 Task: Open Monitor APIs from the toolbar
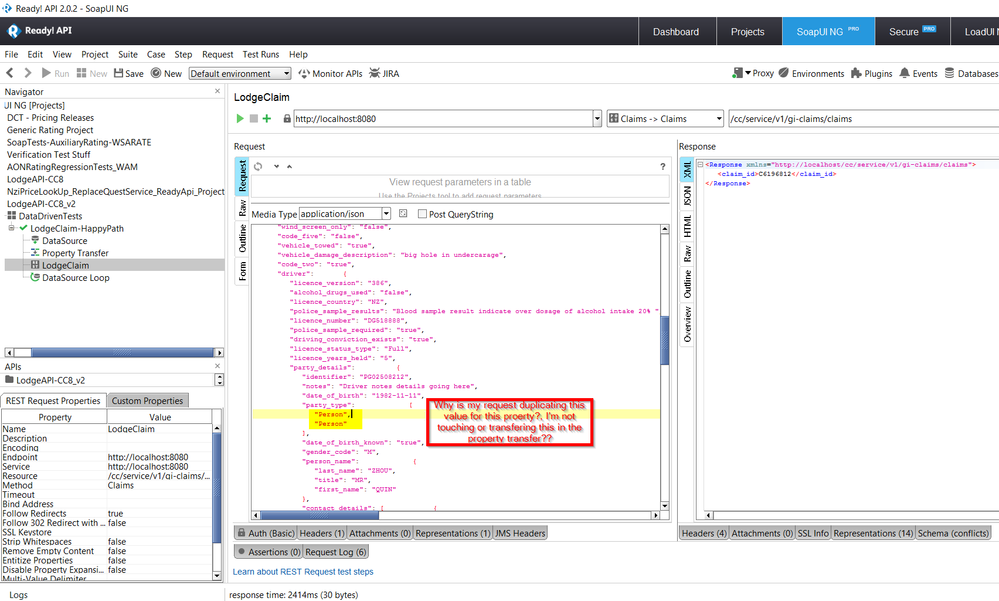pos(330,73)
